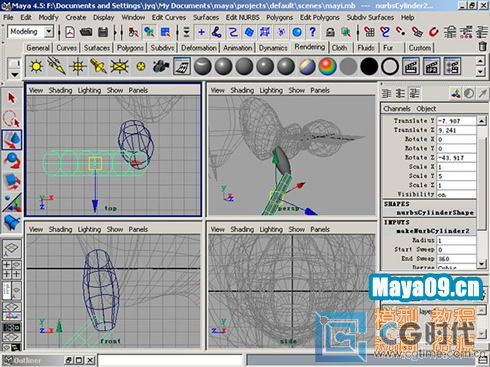Apply the rainbow ramp shader ball
Image resolution: width=490 pixels, height=367 pixels.
click(x=327, y=66)
